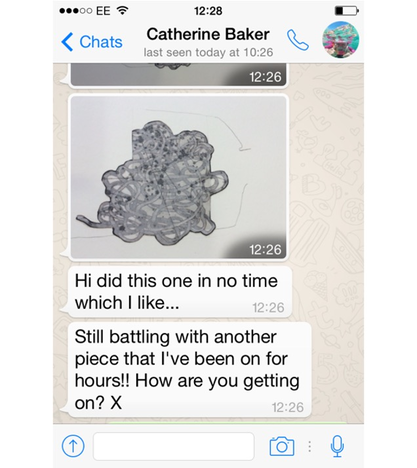Go back to Chats list

click(92, 42)
